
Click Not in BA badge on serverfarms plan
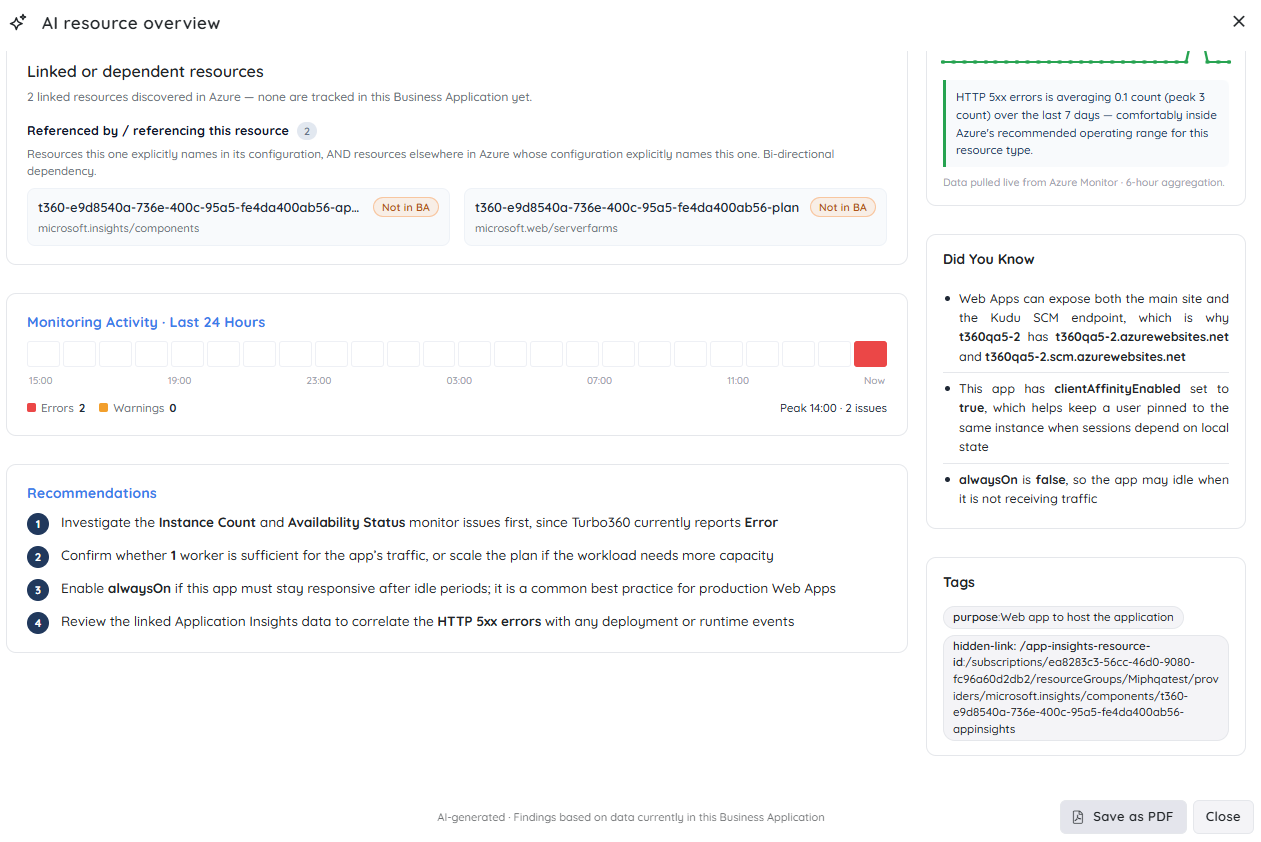843,208
